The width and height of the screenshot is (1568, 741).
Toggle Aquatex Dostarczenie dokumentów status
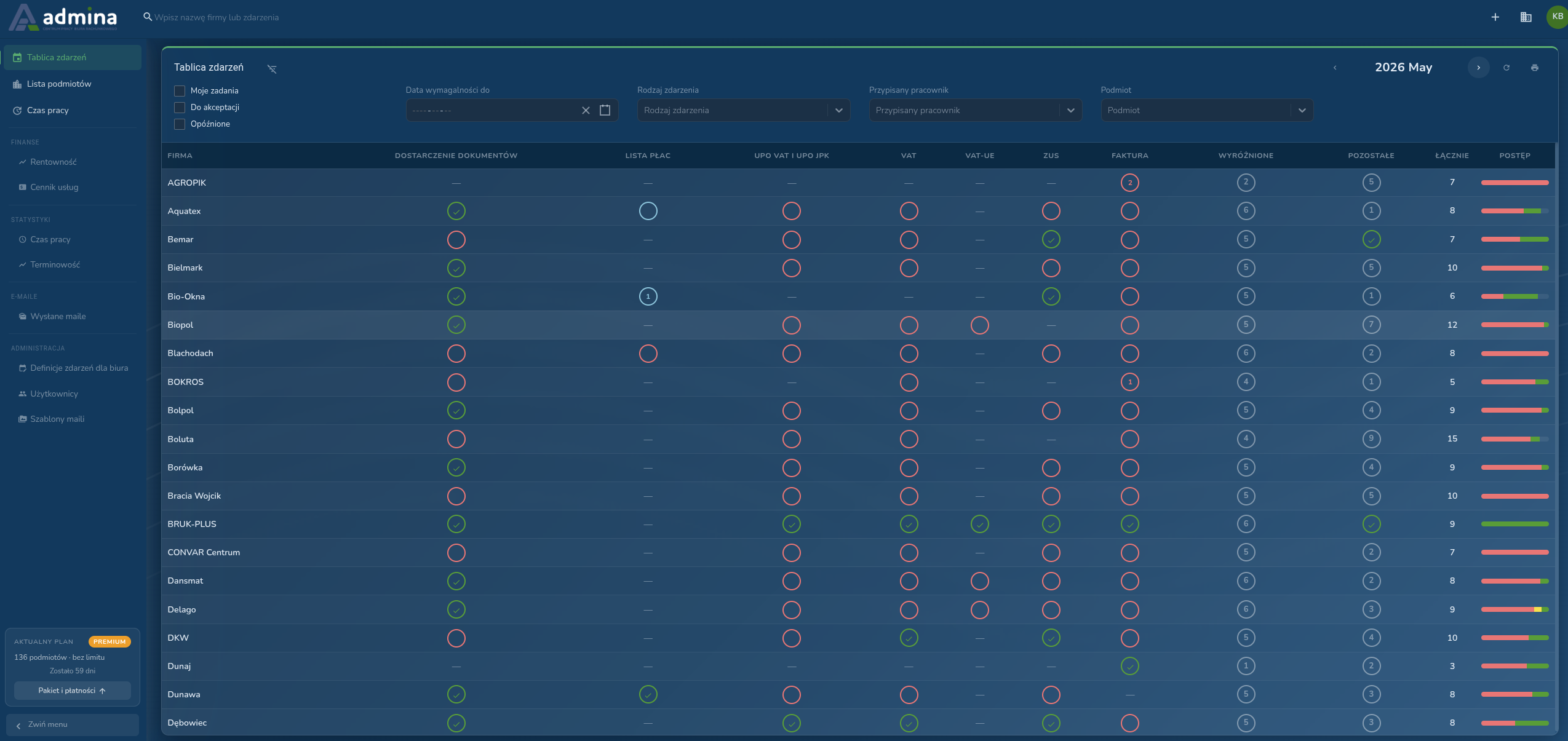click(456, 211)
